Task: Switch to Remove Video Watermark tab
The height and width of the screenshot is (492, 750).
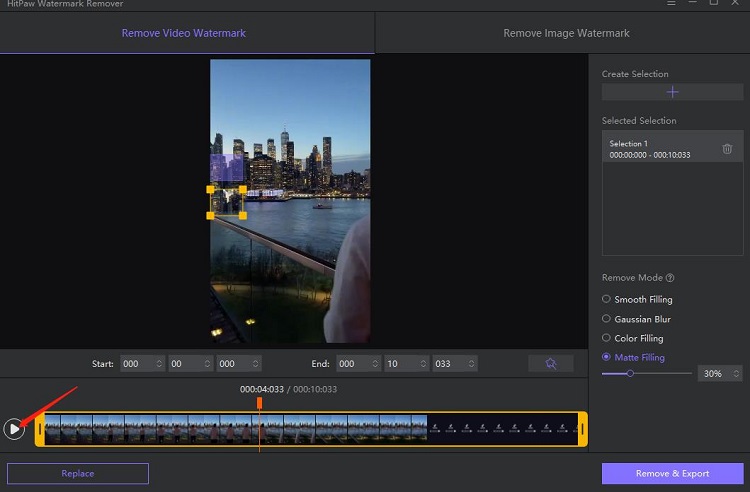Action: (x=184, y=33)
